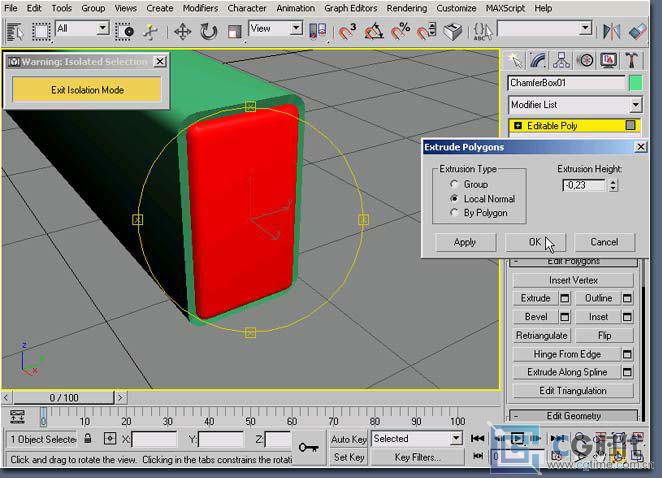The height and width of the screenshot is (478, 662).
Task: Select the Scale tool
Action: (234, 32)
